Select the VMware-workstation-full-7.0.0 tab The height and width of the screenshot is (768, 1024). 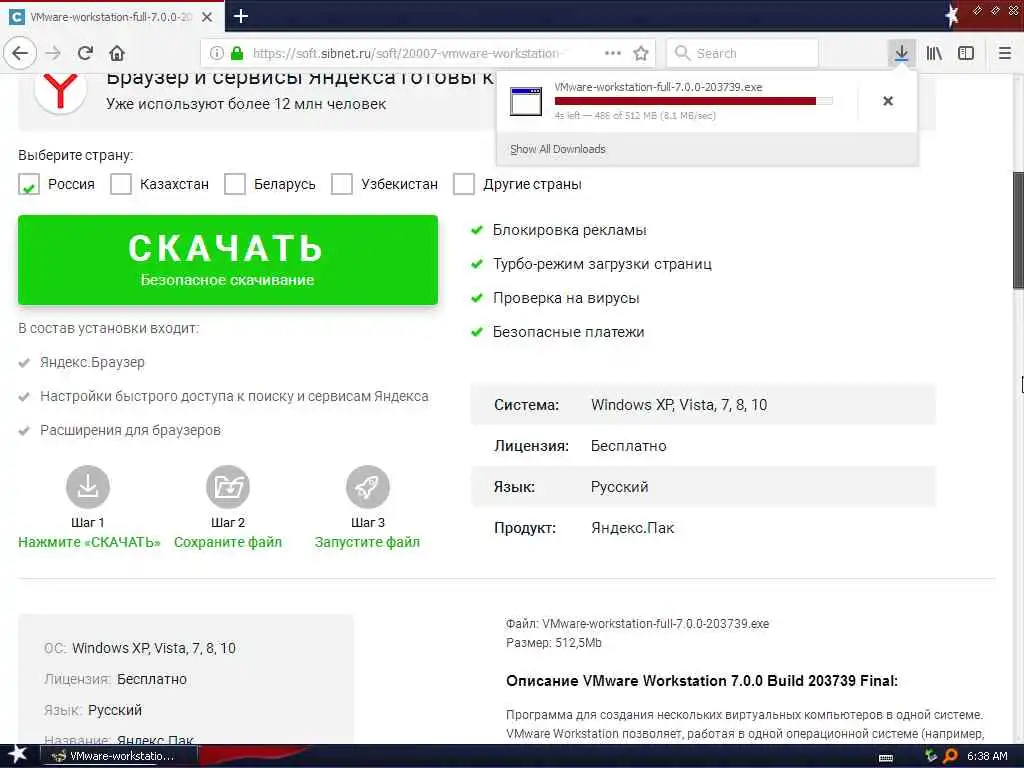point(112,17)
